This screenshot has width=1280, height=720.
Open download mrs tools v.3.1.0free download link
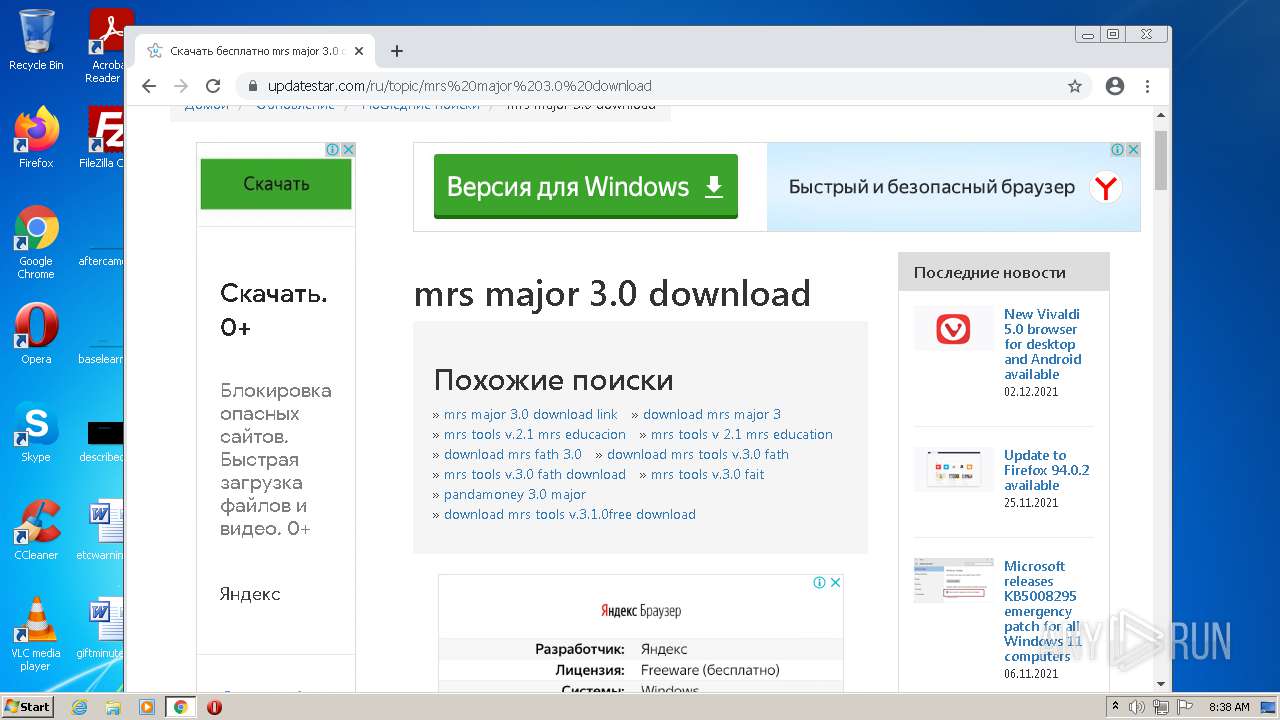[569, 514]
